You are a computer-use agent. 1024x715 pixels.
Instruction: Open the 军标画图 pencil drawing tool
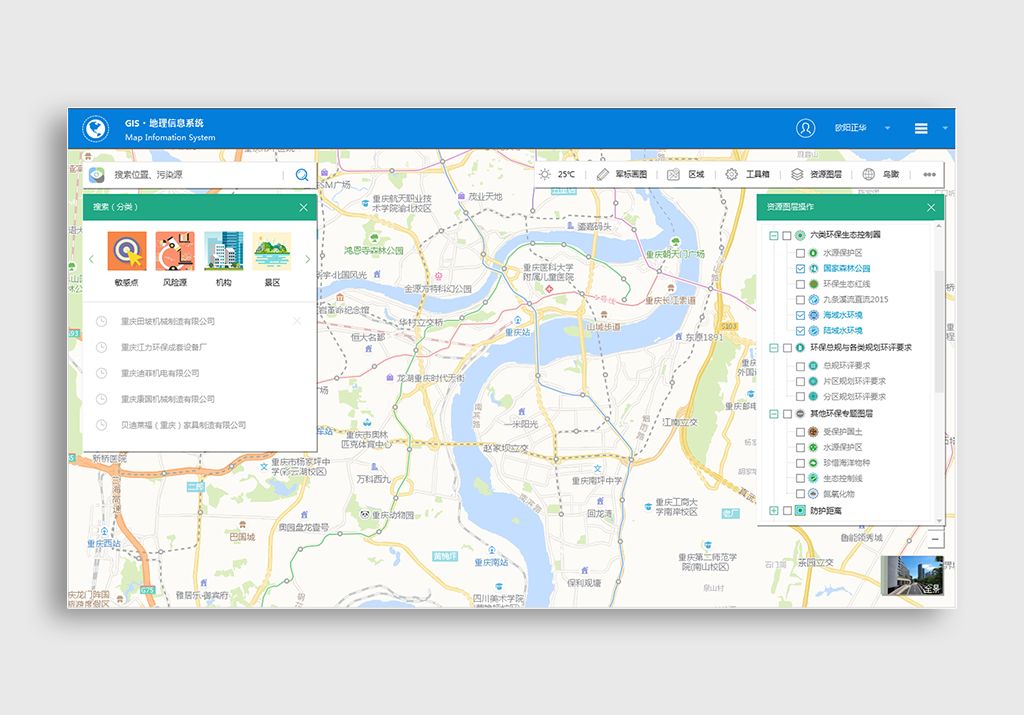tap(602, 174)
